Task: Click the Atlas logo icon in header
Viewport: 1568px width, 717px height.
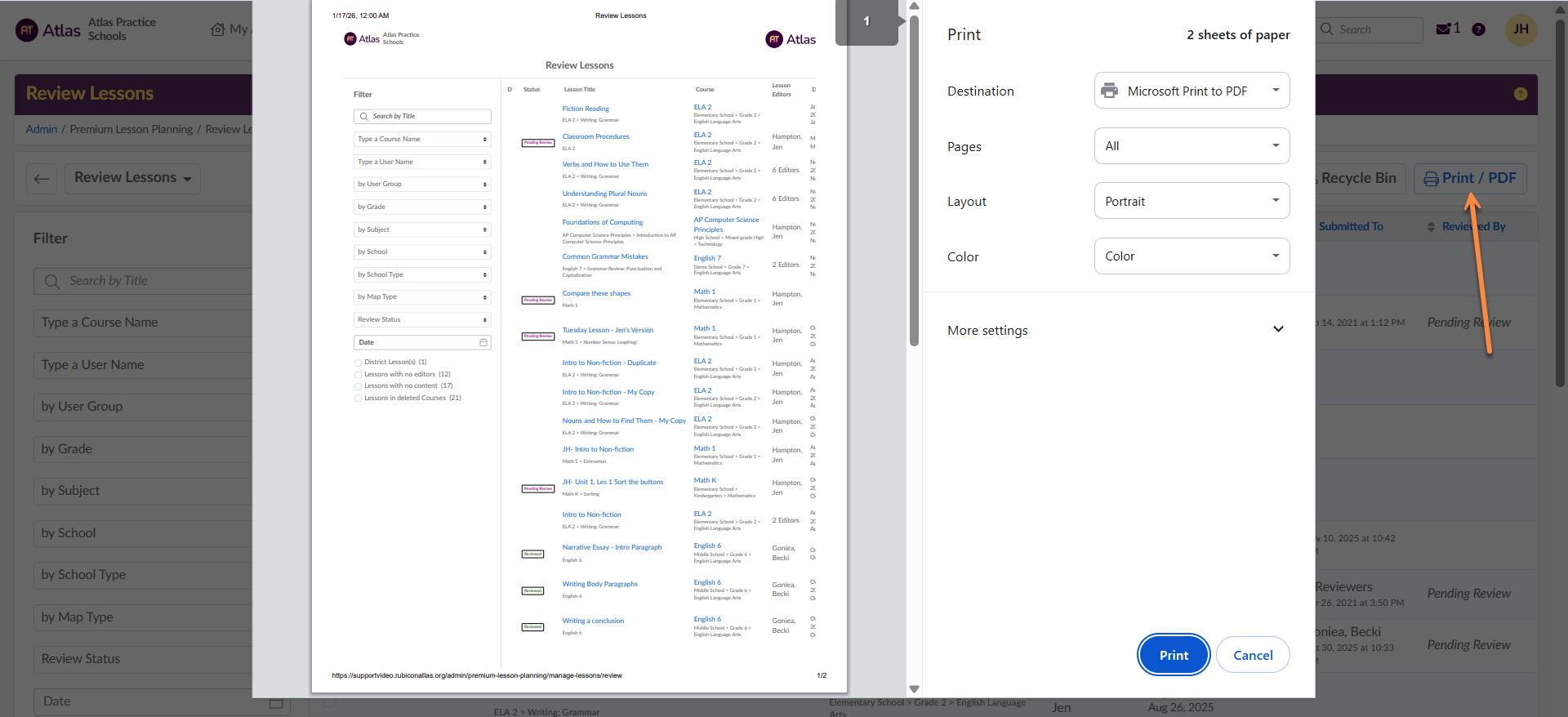Action: (x=27, y=30)
